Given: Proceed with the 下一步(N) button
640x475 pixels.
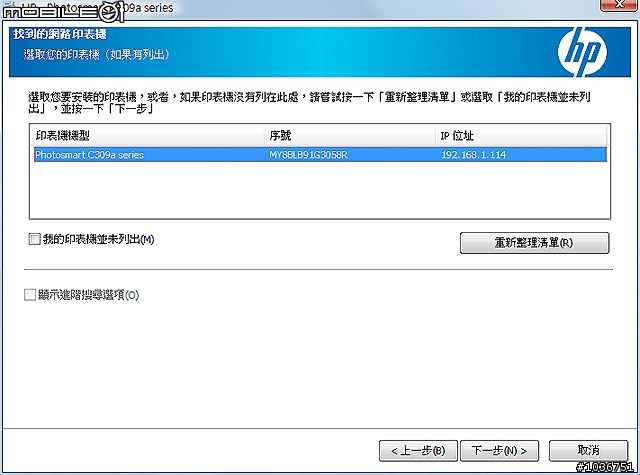Looking at the screenshot, I should [x=499, y=451].
